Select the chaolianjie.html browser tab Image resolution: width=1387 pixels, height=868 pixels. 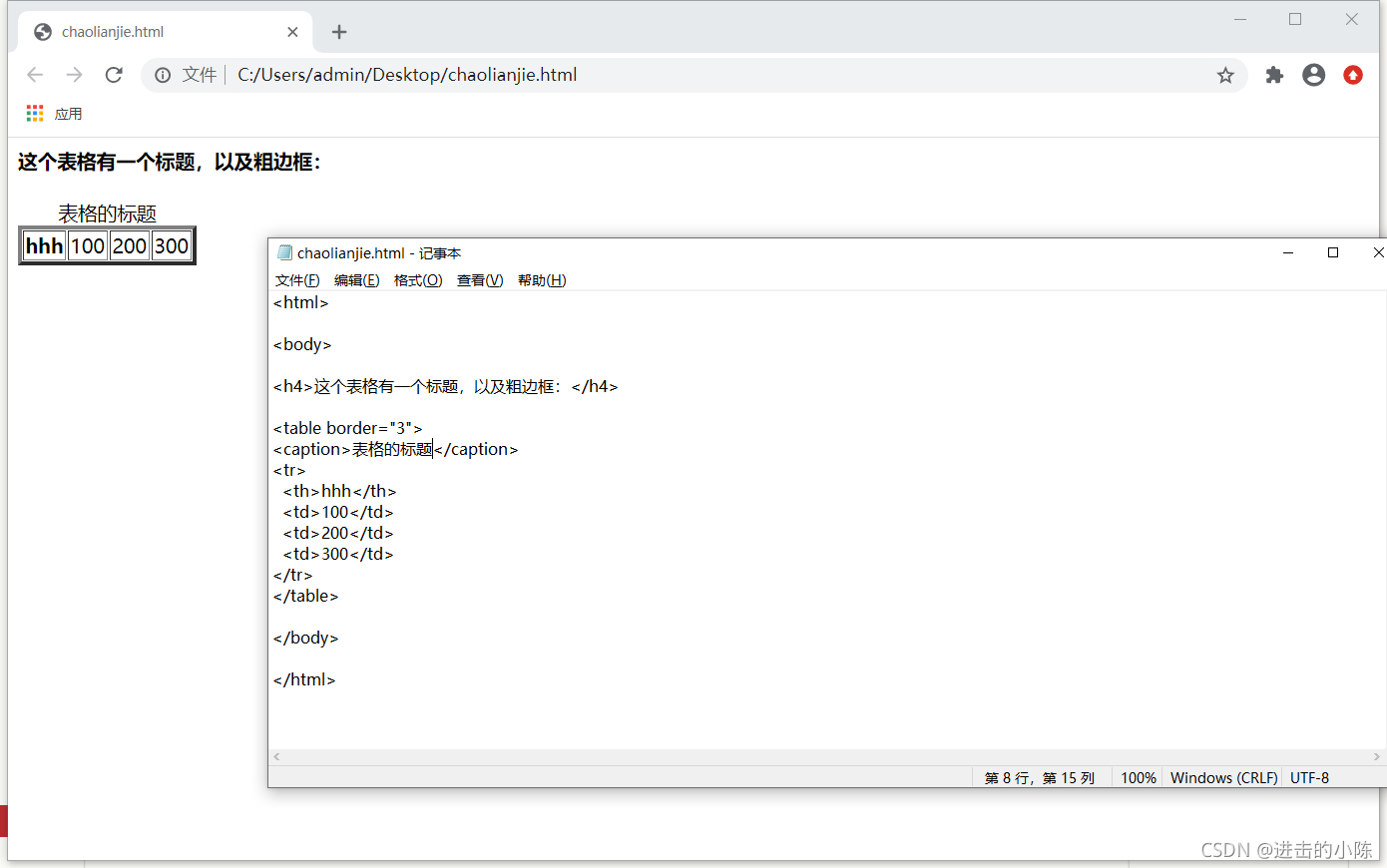tap(166, 32)
